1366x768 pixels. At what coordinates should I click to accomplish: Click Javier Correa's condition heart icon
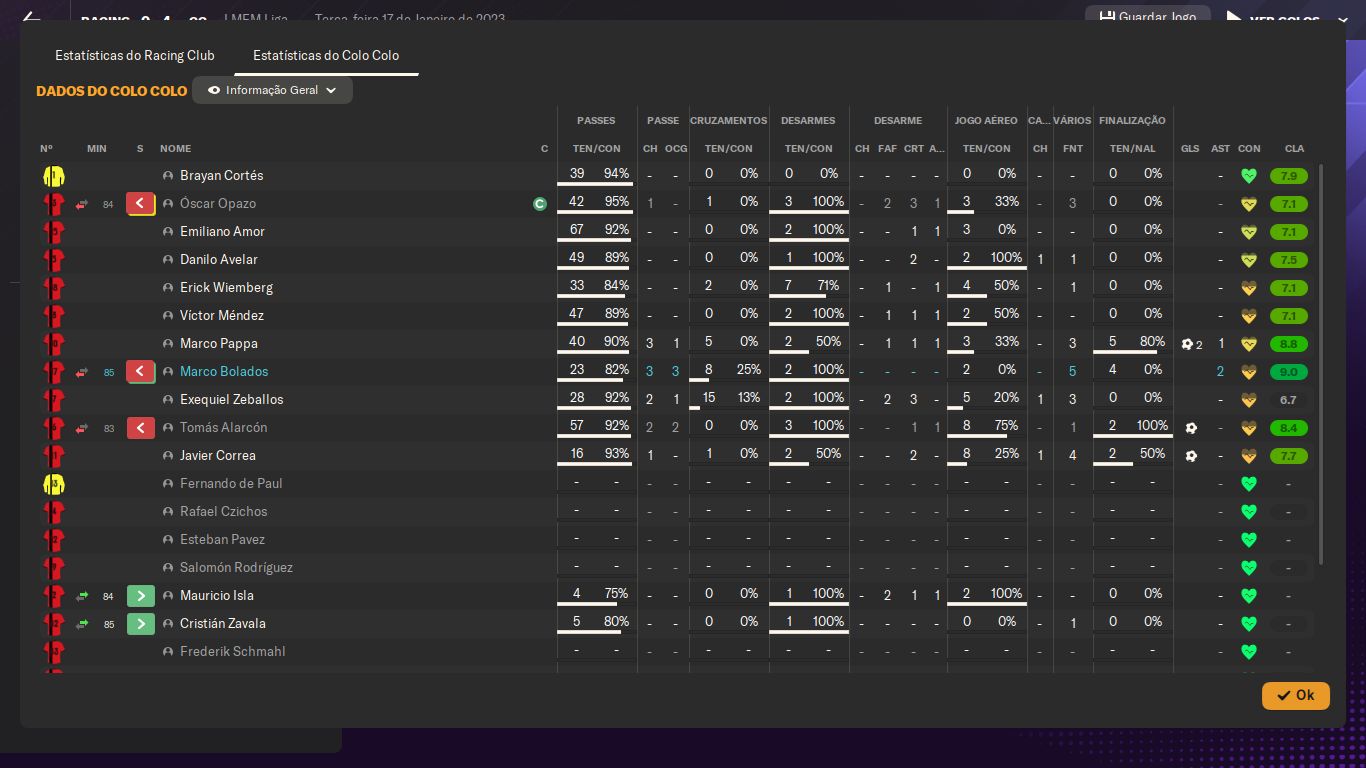(x=1248, y=456)
